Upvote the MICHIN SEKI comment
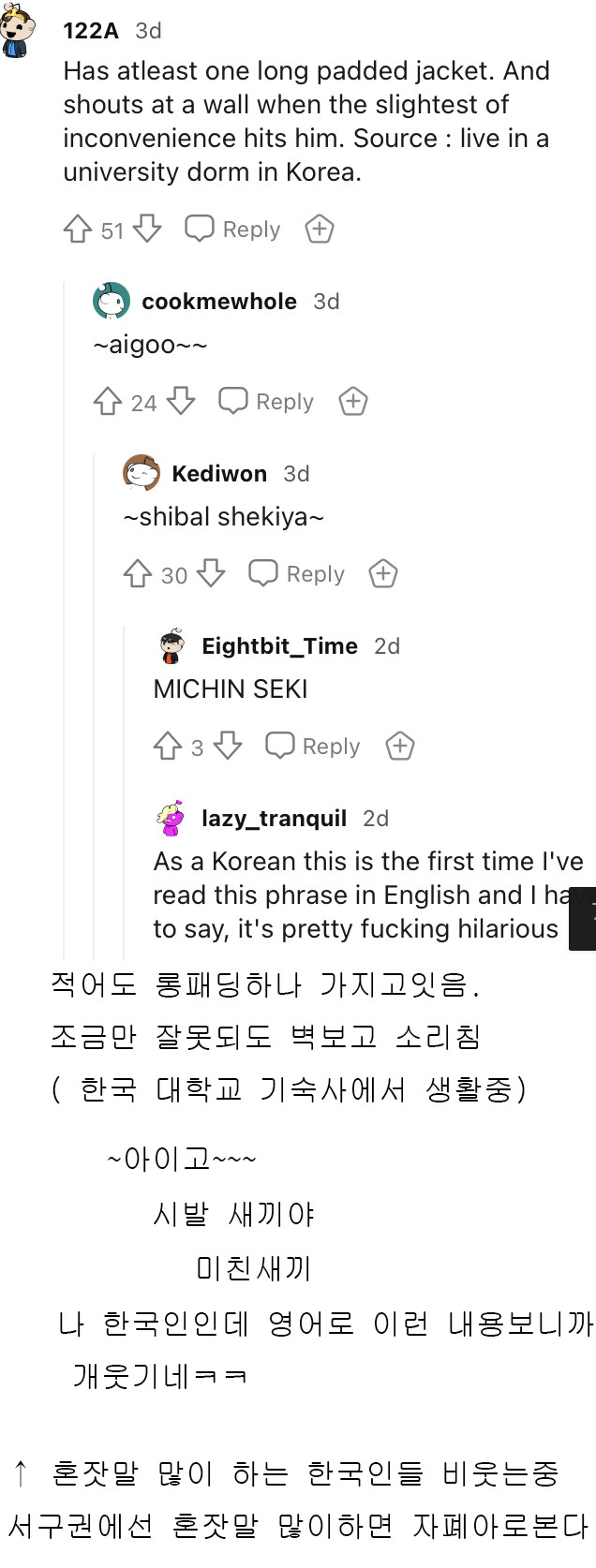The height and width of the screenshot is (1568, 596). [x=169, y=746]
